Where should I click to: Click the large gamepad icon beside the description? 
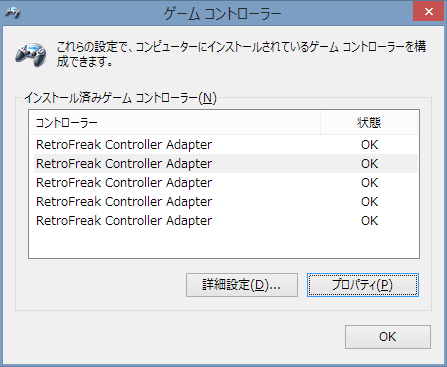31,55
